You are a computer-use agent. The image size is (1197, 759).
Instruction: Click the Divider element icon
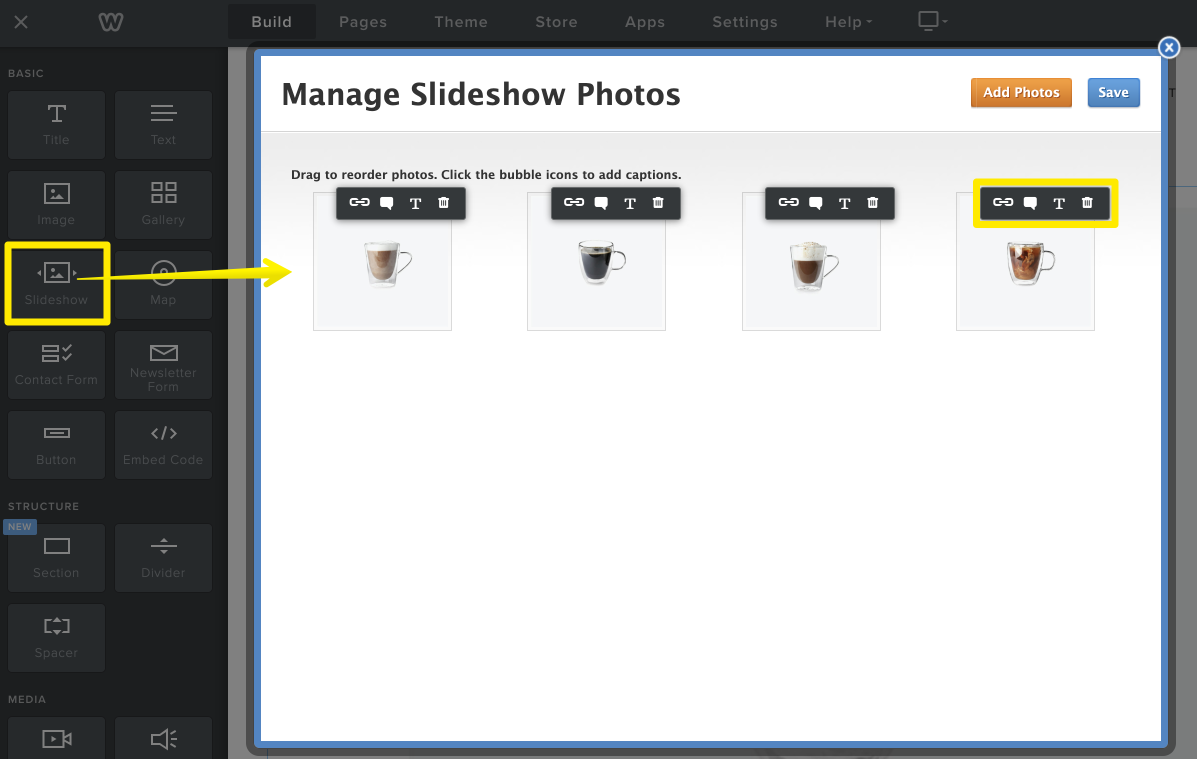pyautogui.click(x=163, y=558)
